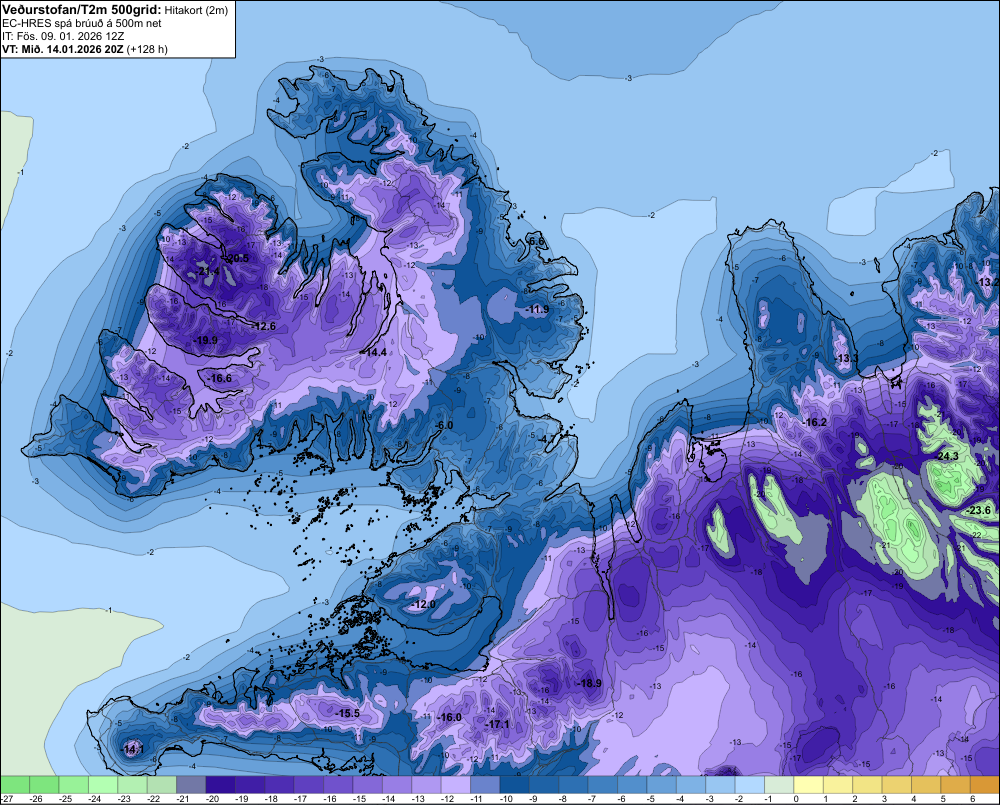
Task: Select the -16.2 temperature reading
Action: (x=814, y=422)
